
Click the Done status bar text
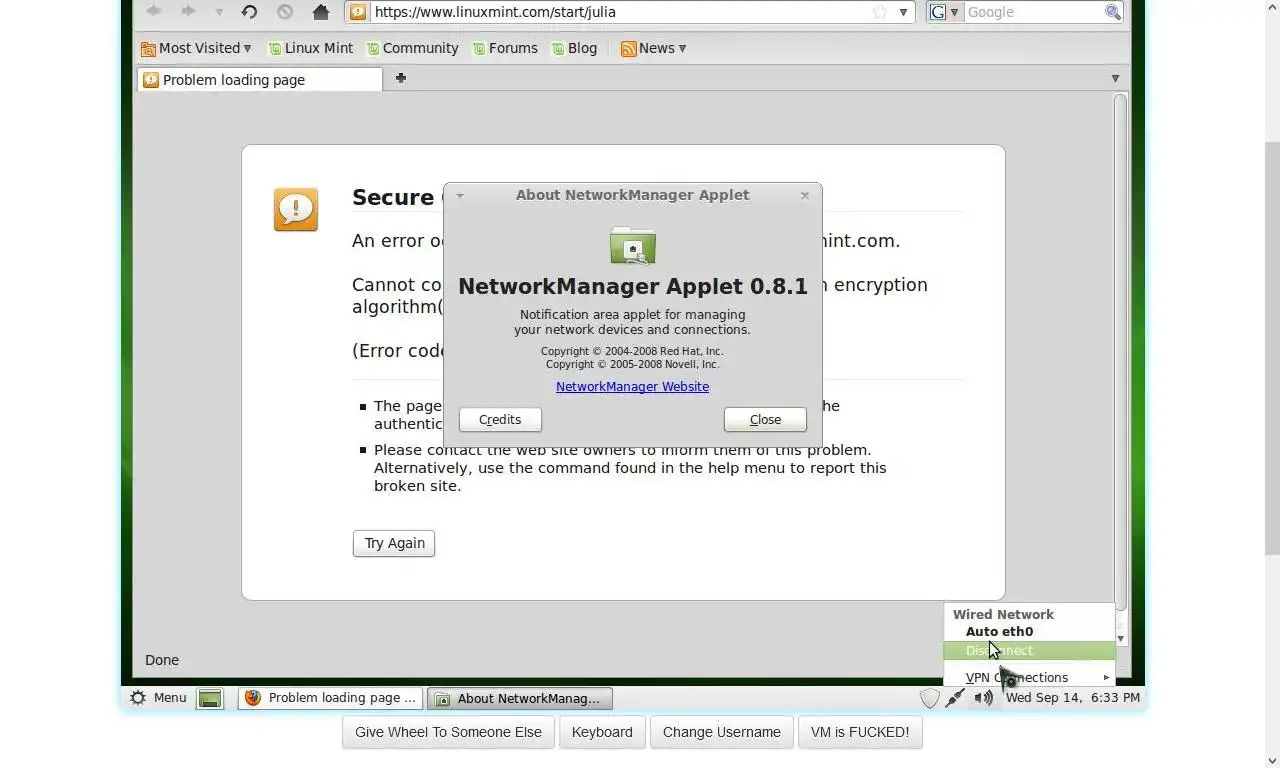coord(162,660)
